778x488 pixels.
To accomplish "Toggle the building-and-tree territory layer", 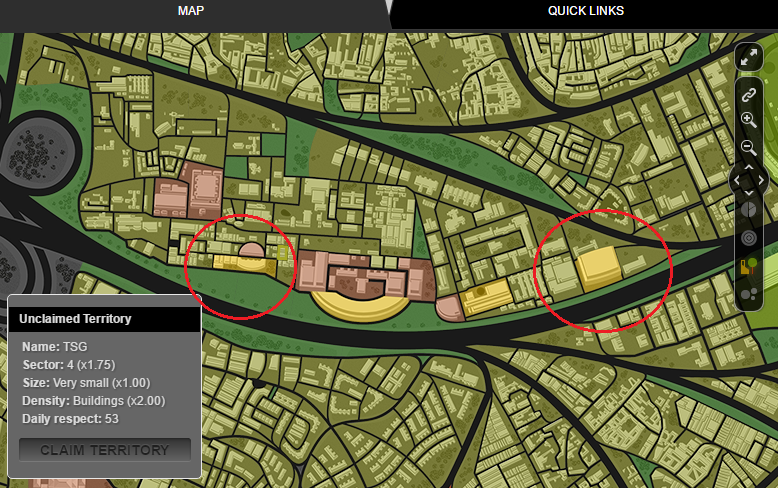I will [x=749, y=266].
